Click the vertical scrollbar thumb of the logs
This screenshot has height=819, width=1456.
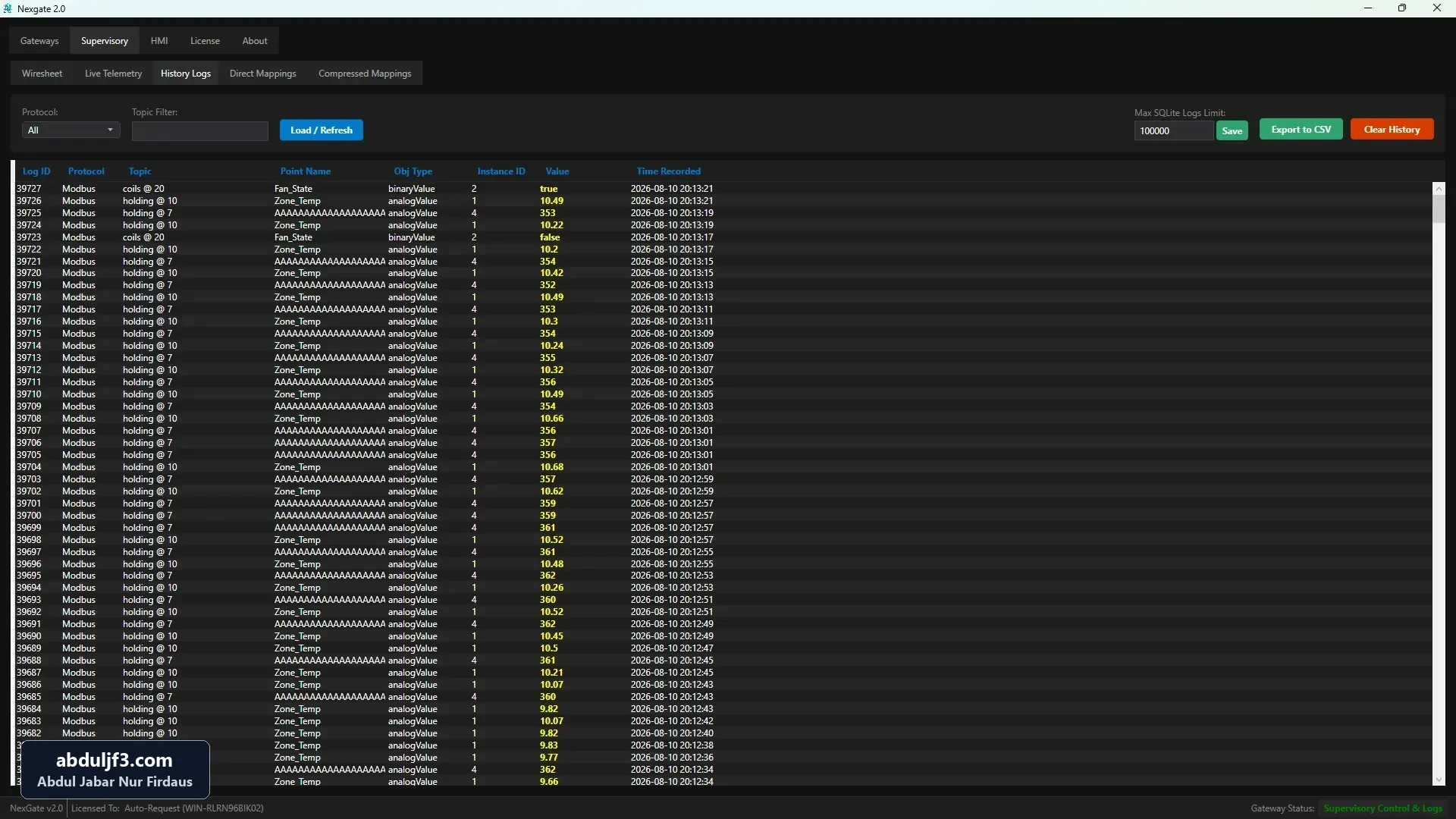click(x=1439, y=209)
